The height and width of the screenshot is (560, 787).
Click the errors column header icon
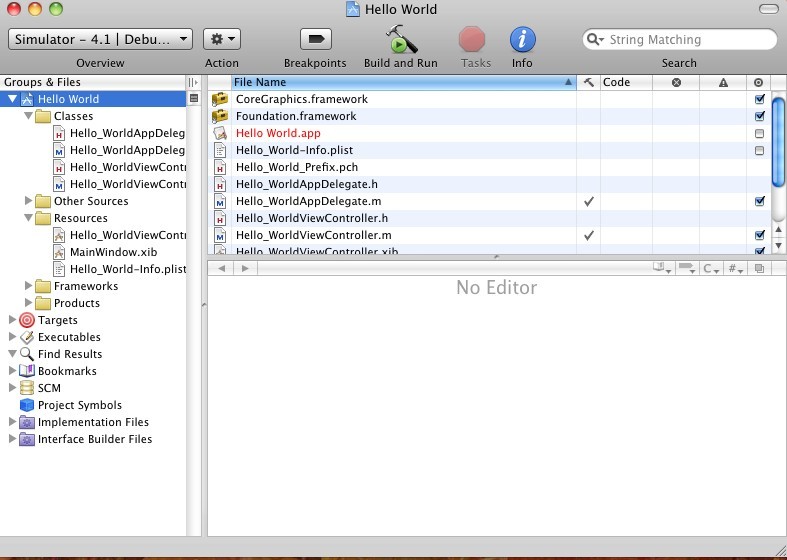tap(676, 82)
